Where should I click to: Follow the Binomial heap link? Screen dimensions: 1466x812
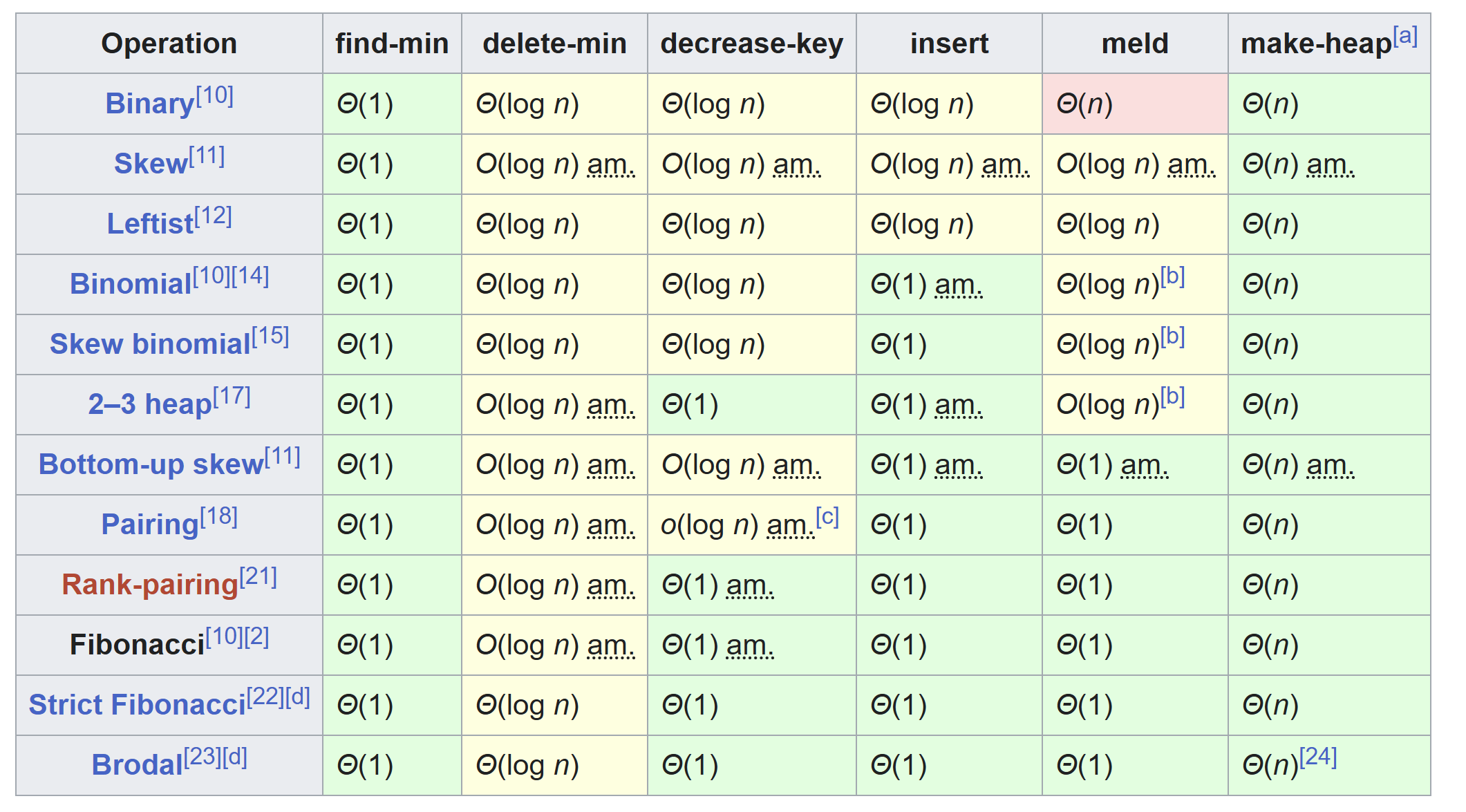pos(130,285)
